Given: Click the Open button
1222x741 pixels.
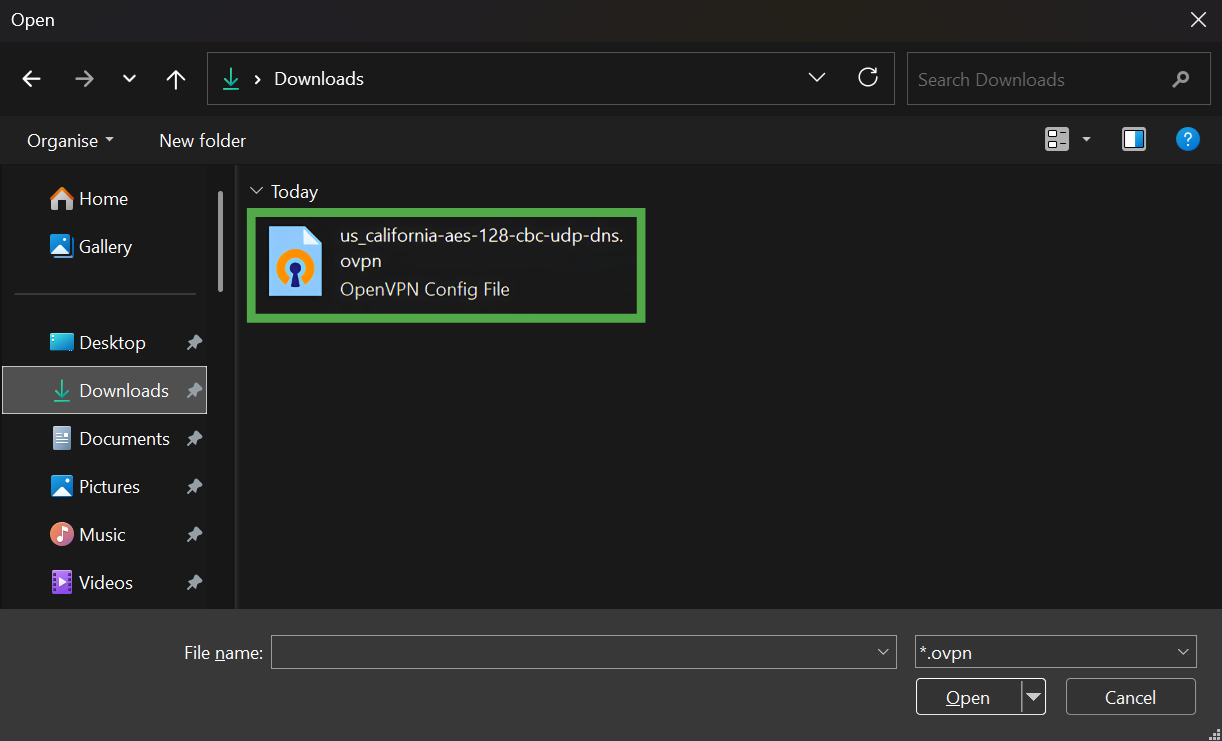Looking at the screenshot, I should click(x=968, y=697).
